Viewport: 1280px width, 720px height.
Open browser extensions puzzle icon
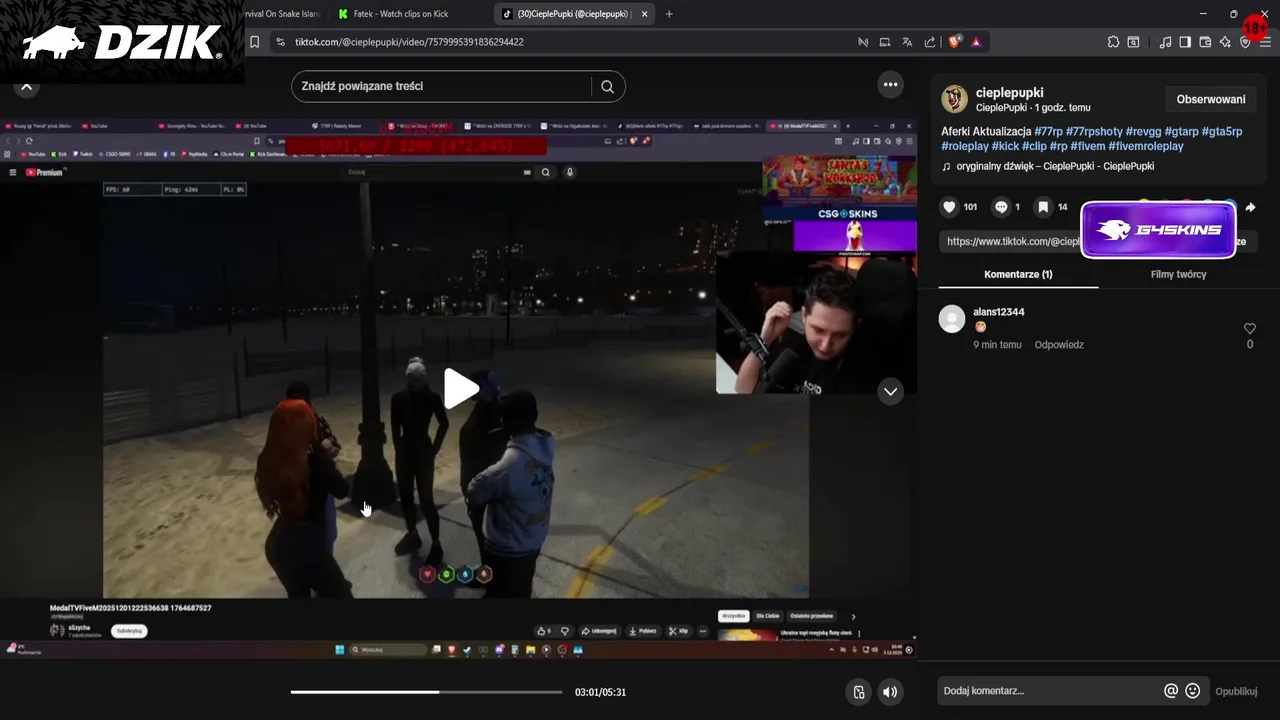click(1113, 42)
